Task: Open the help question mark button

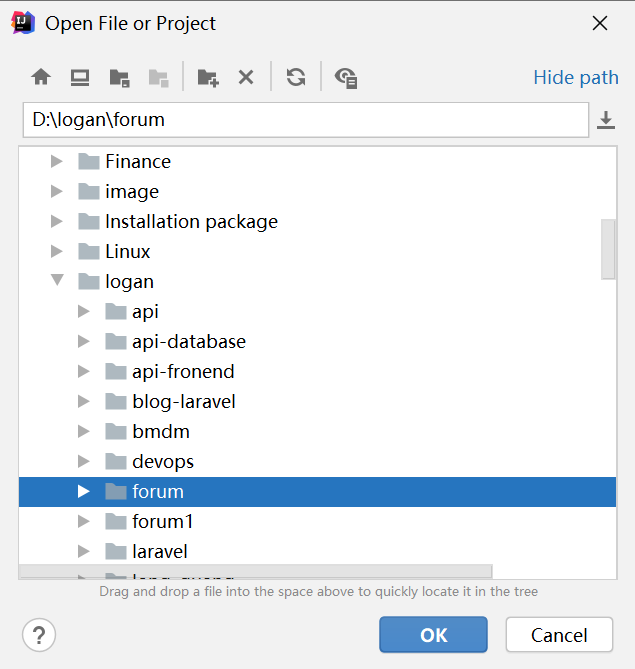Action: pyautogui.click(x=39, y=635)
